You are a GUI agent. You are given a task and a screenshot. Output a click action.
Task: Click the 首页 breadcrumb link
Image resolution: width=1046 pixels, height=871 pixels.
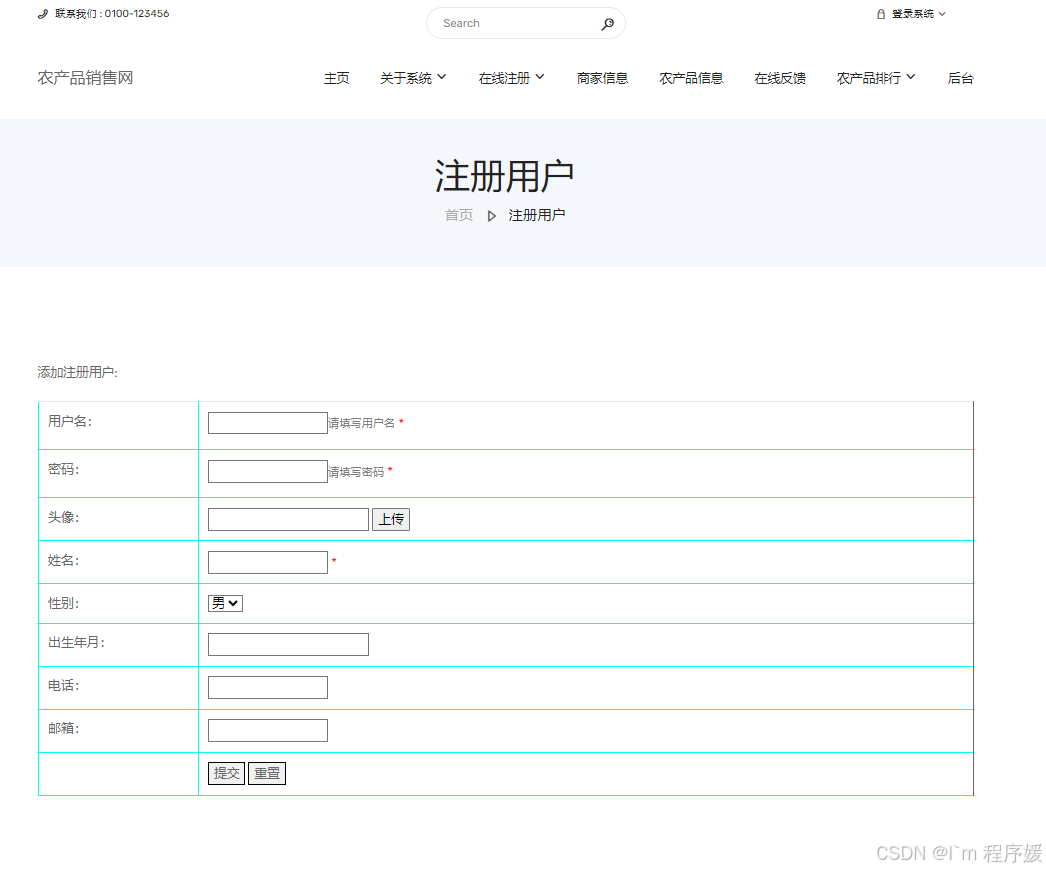(x=458, y=215)
